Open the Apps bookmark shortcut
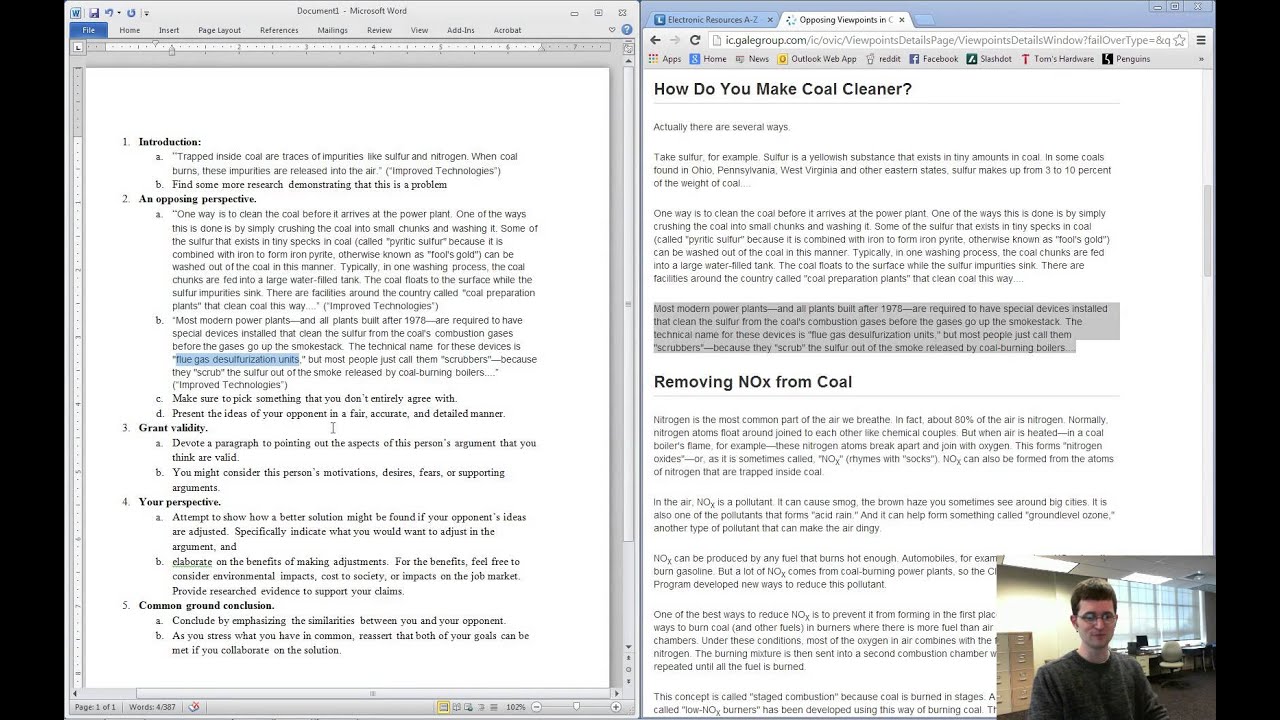This screenshot has height=720, width=1280. [x=664, y=59]
